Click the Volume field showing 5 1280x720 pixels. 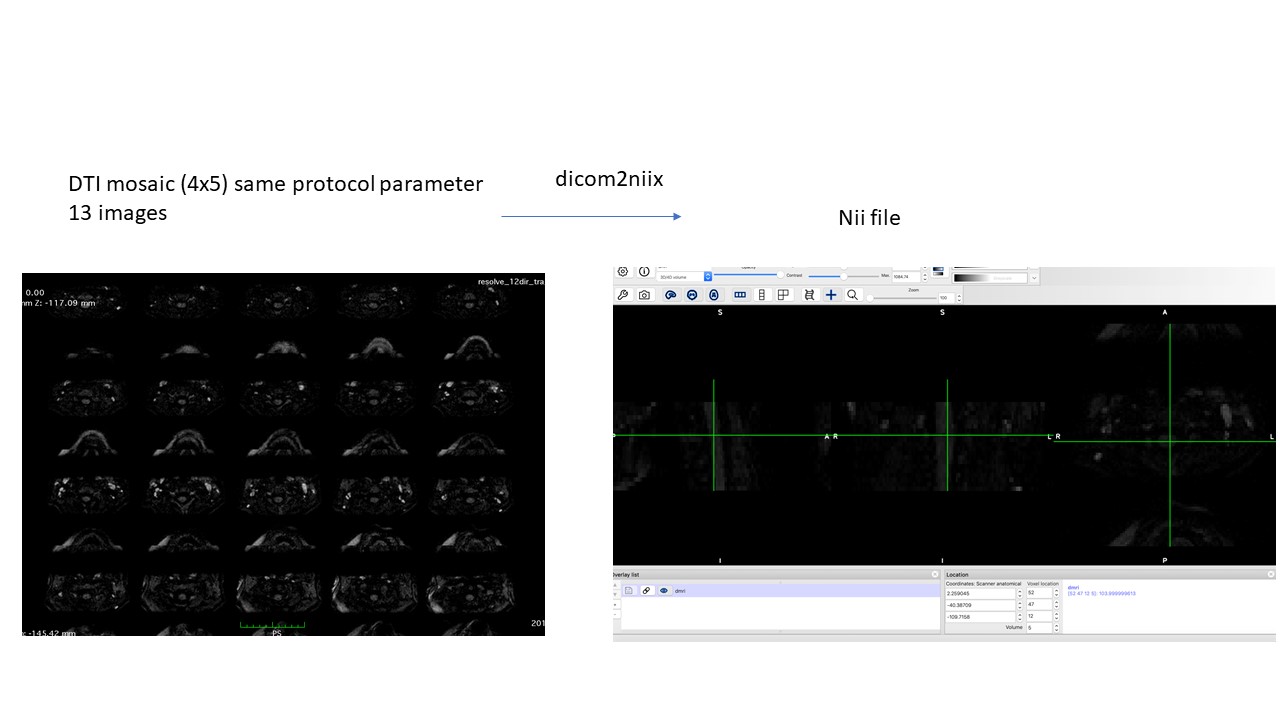[x=1039, y=628]
